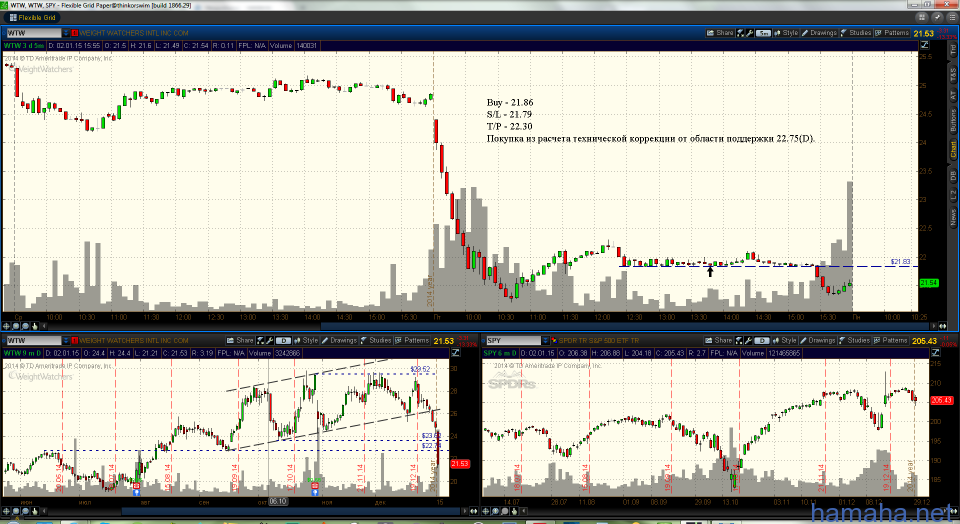Click the pin icon in top bar
The width and height of the screenshot is (960, 524).
[937, 18]
